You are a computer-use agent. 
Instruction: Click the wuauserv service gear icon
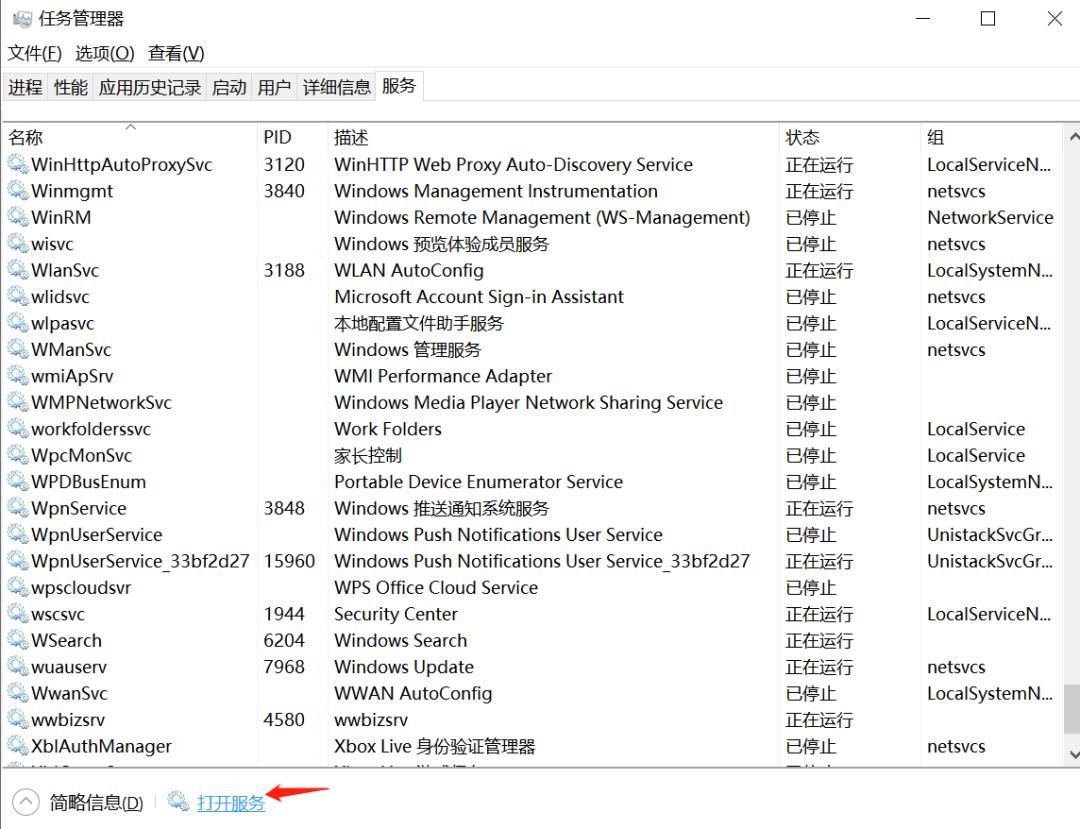tap(17, 667)
